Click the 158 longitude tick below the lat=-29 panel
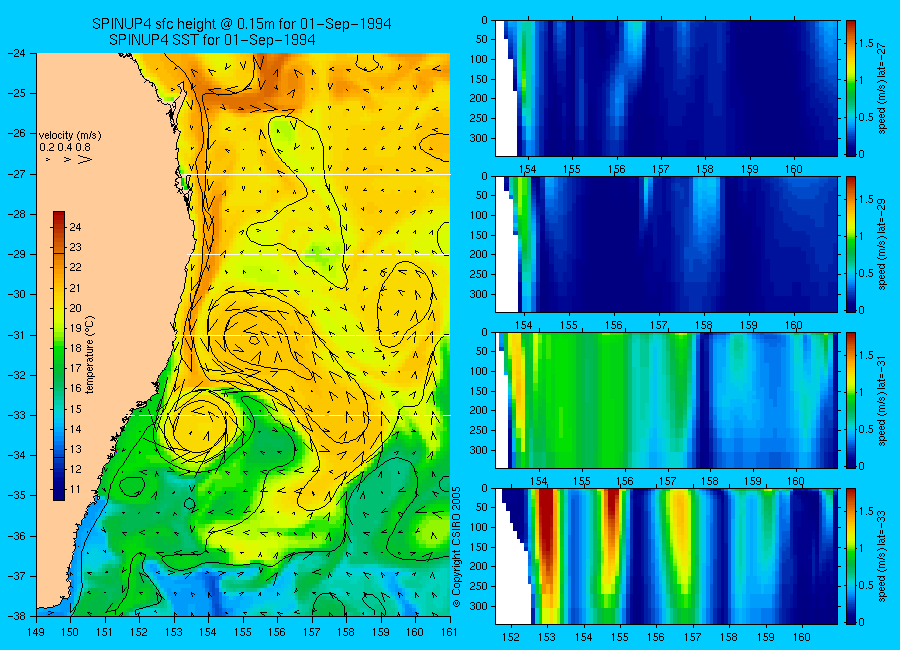The width and height of the screenshot is (900, 650). tap(704, 325)
